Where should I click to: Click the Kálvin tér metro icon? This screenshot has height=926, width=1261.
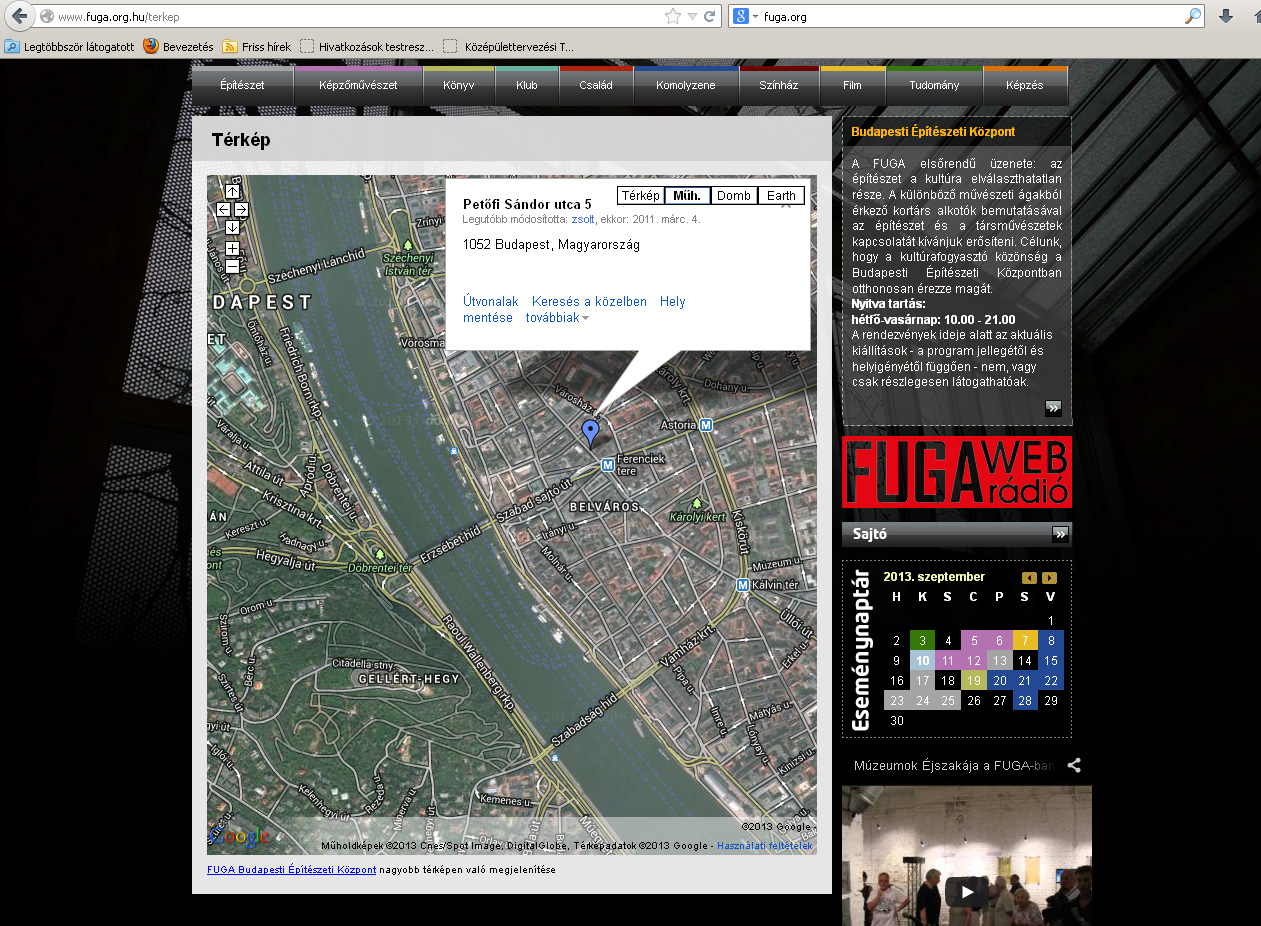click(x=742, y=585)
